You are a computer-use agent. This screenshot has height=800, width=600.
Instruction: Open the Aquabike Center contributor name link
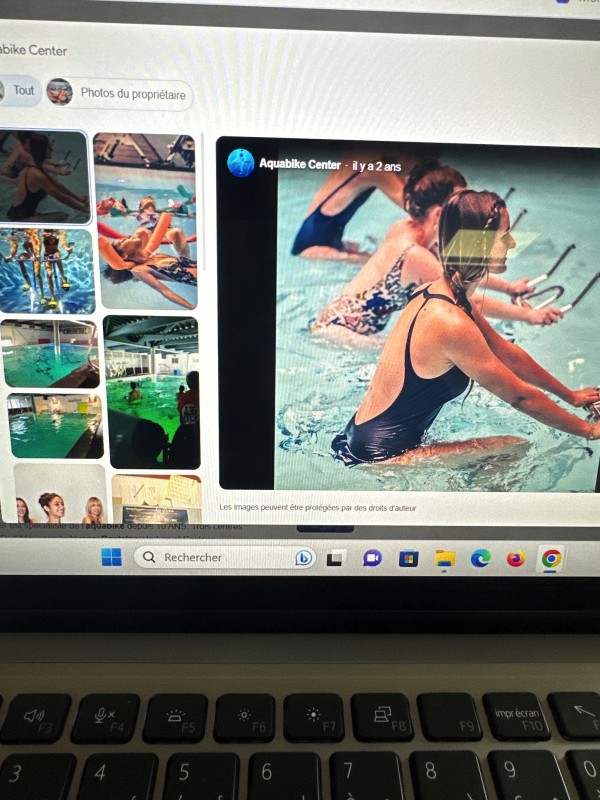pos(300,165)
